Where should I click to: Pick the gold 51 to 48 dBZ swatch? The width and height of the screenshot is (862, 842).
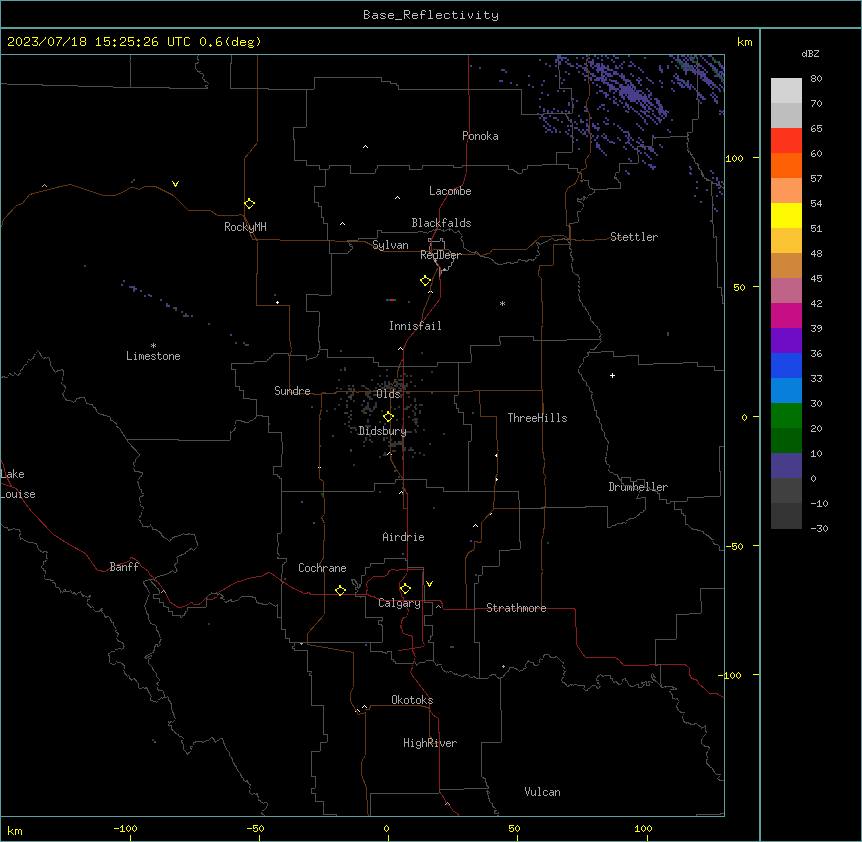coord(786,241)
